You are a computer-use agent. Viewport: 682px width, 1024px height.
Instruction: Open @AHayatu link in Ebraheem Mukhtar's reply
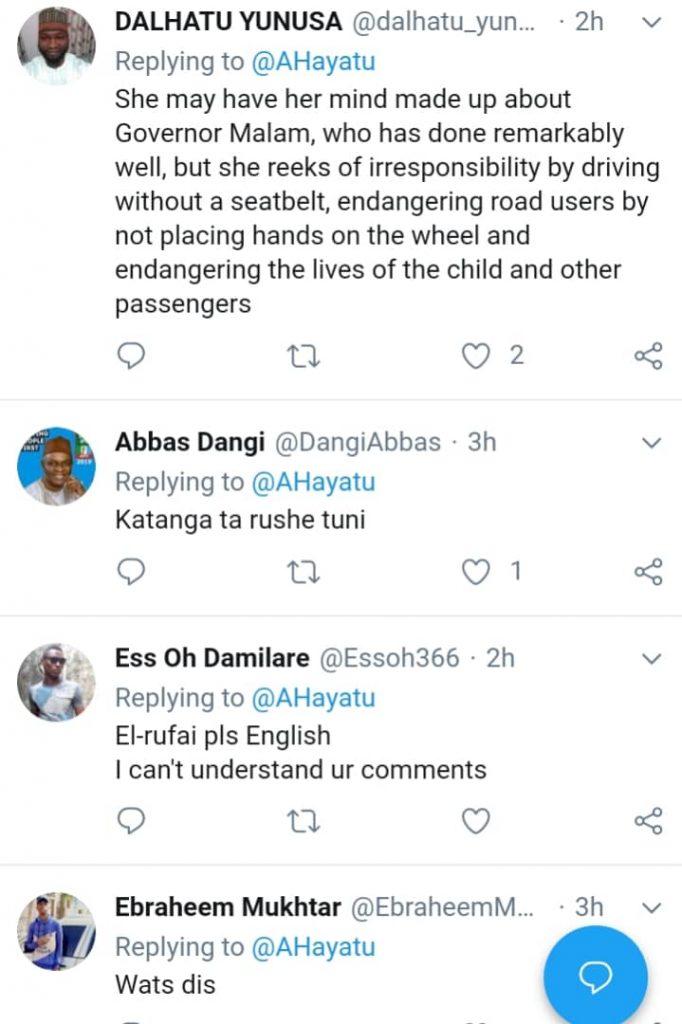pos(313,947)
